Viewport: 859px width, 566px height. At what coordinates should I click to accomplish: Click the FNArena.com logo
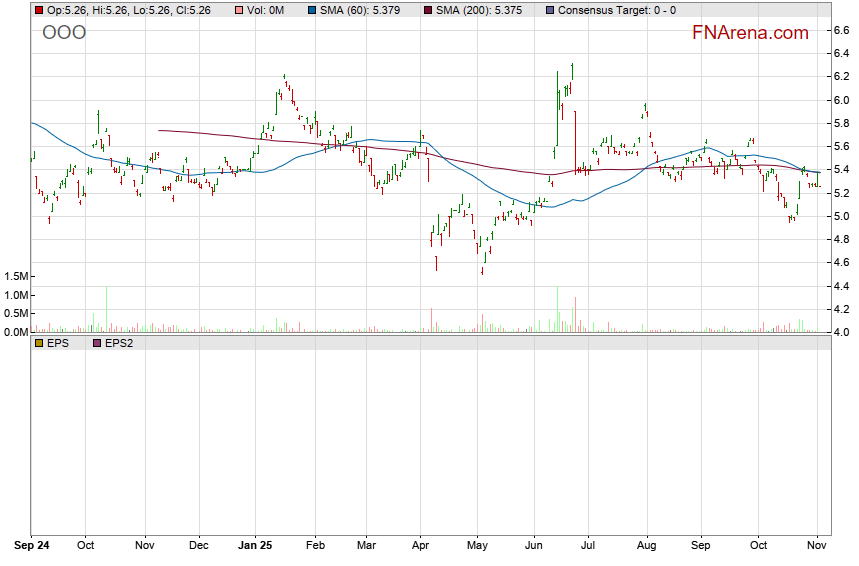tap(750, 33)
